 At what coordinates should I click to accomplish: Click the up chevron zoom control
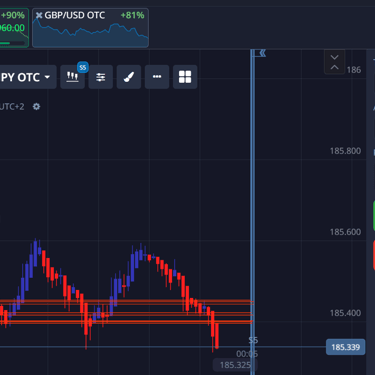pyautogui.click(x=334, y=67)
